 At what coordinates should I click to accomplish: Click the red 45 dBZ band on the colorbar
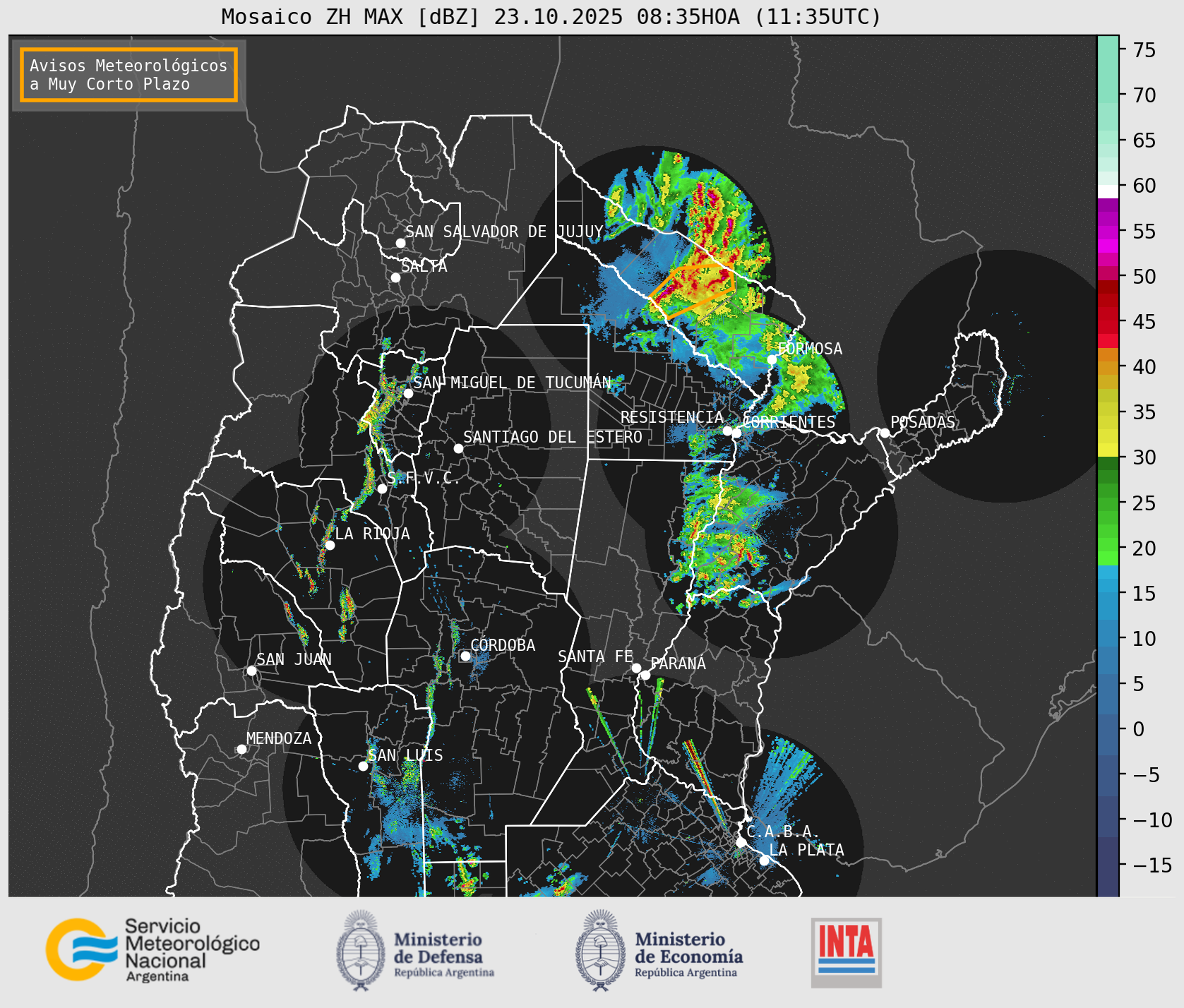point(1108,327)
